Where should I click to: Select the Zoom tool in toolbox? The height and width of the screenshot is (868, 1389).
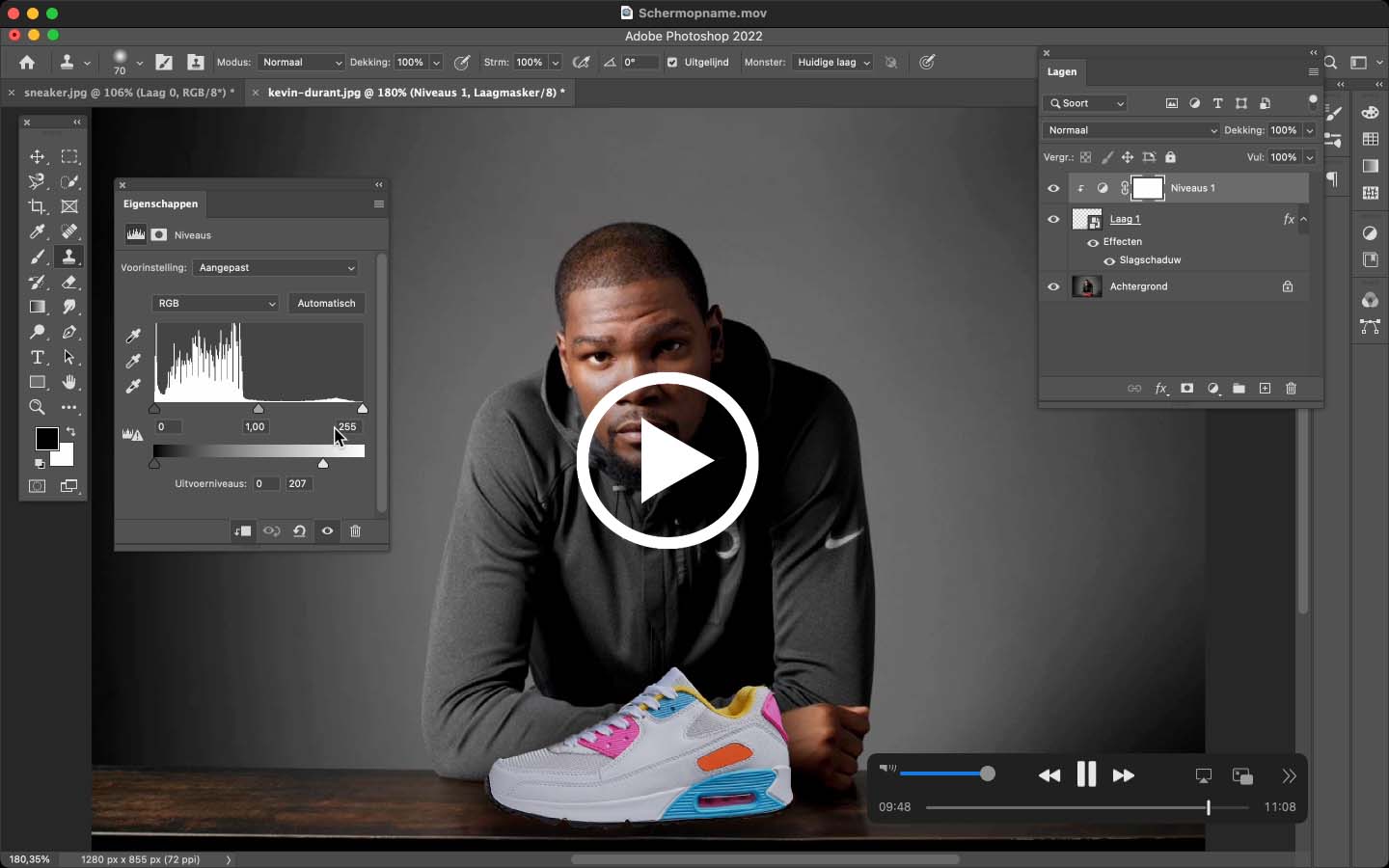[x=38, y=407]
